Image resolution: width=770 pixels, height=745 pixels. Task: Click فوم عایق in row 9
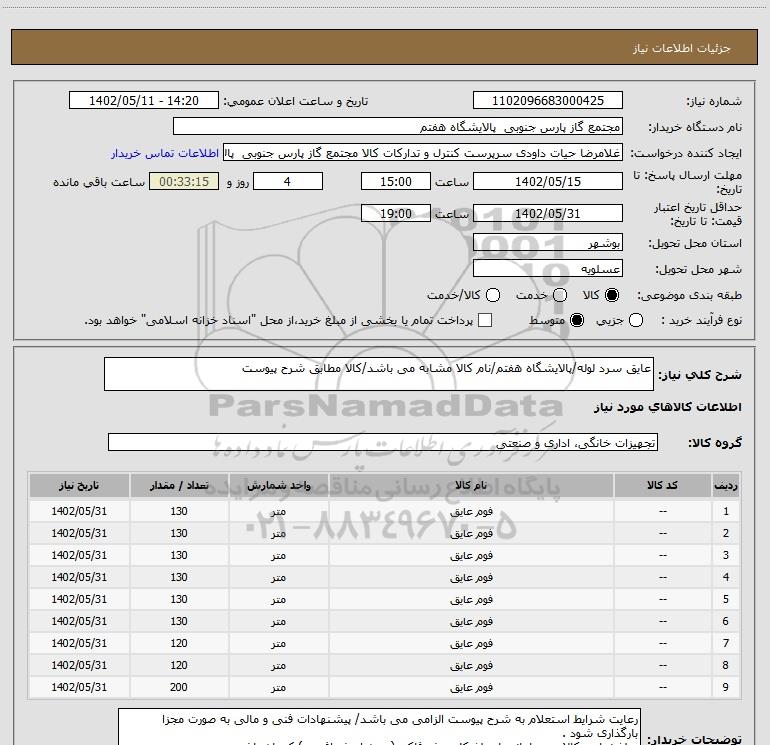point(471,687)
